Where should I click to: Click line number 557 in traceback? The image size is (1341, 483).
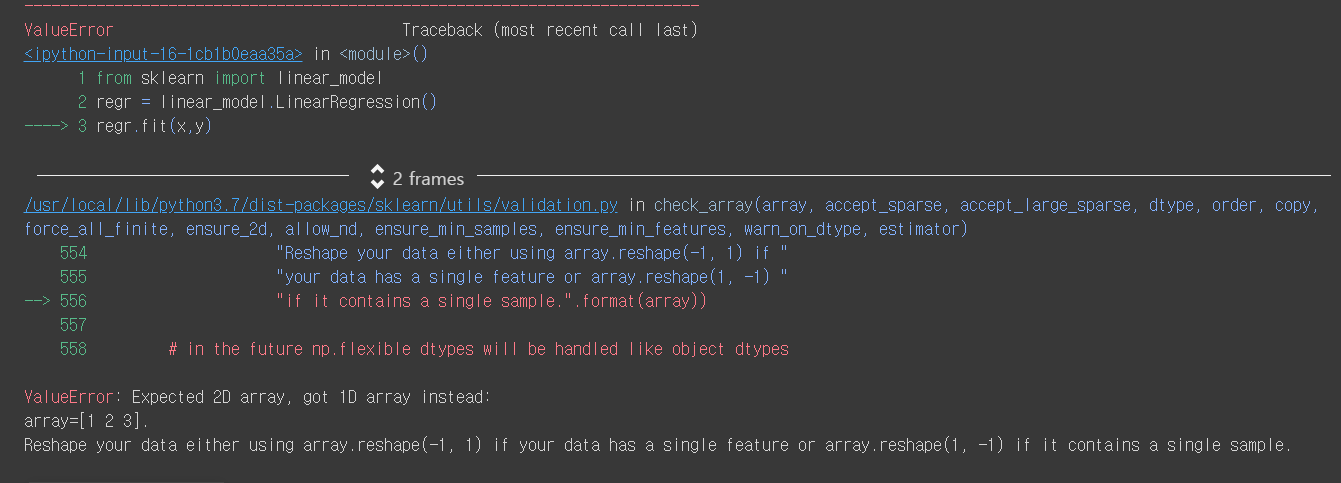point(73,325)
